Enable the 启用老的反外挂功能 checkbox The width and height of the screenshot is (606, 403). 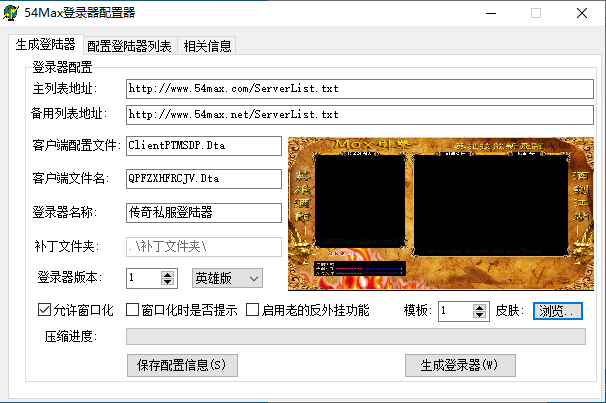(253, 310)
